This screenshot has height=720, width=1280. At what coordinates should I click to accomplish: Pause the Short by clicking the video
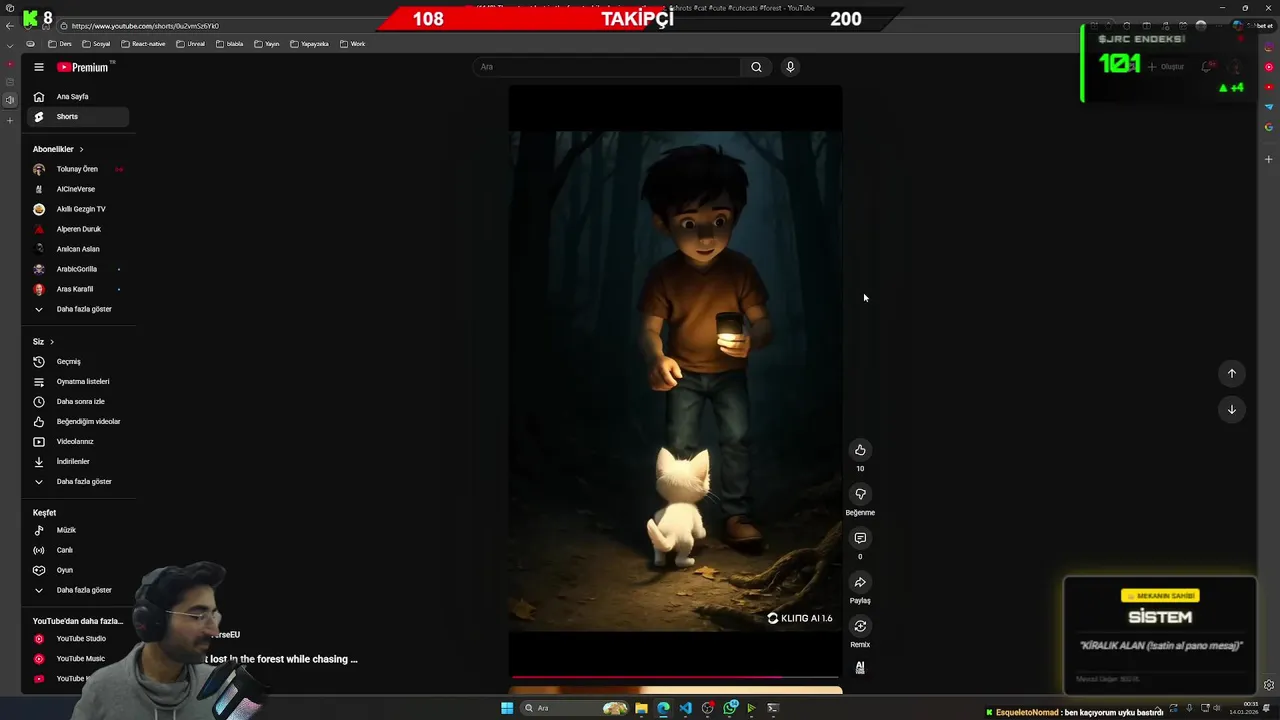coord(675,380)
